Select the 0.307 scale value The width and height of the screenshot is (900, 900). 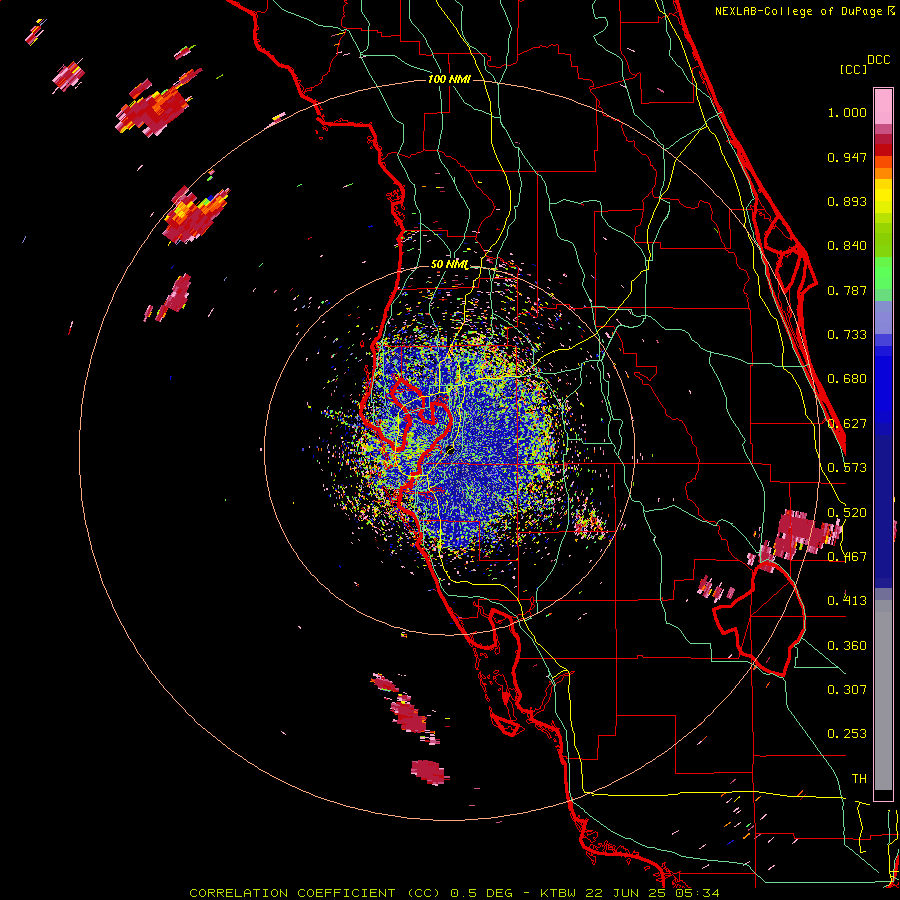[847, 690]
